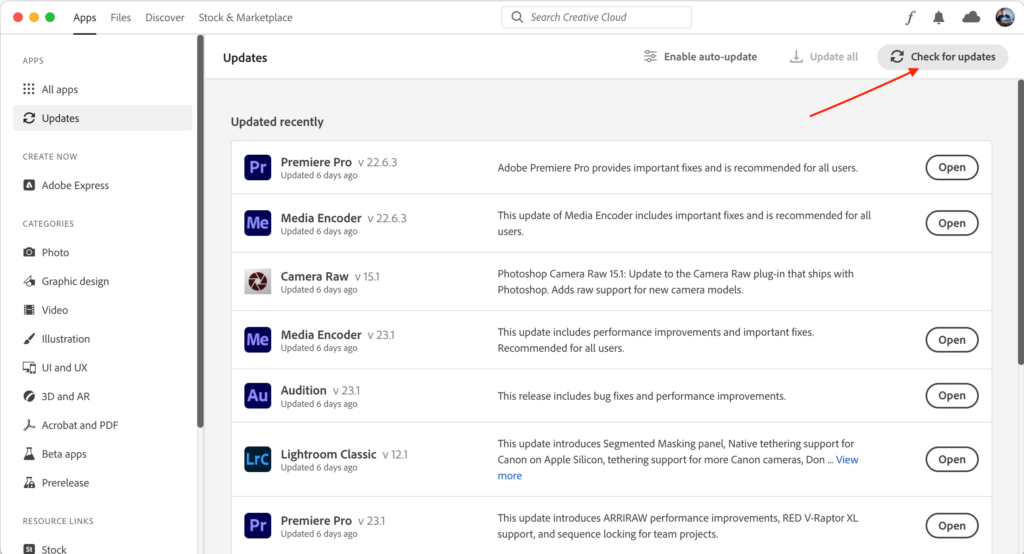Select All apps in the sidebar
Image resolution: width=1024 pixels, height=554 pixels.
click(103, 89)
